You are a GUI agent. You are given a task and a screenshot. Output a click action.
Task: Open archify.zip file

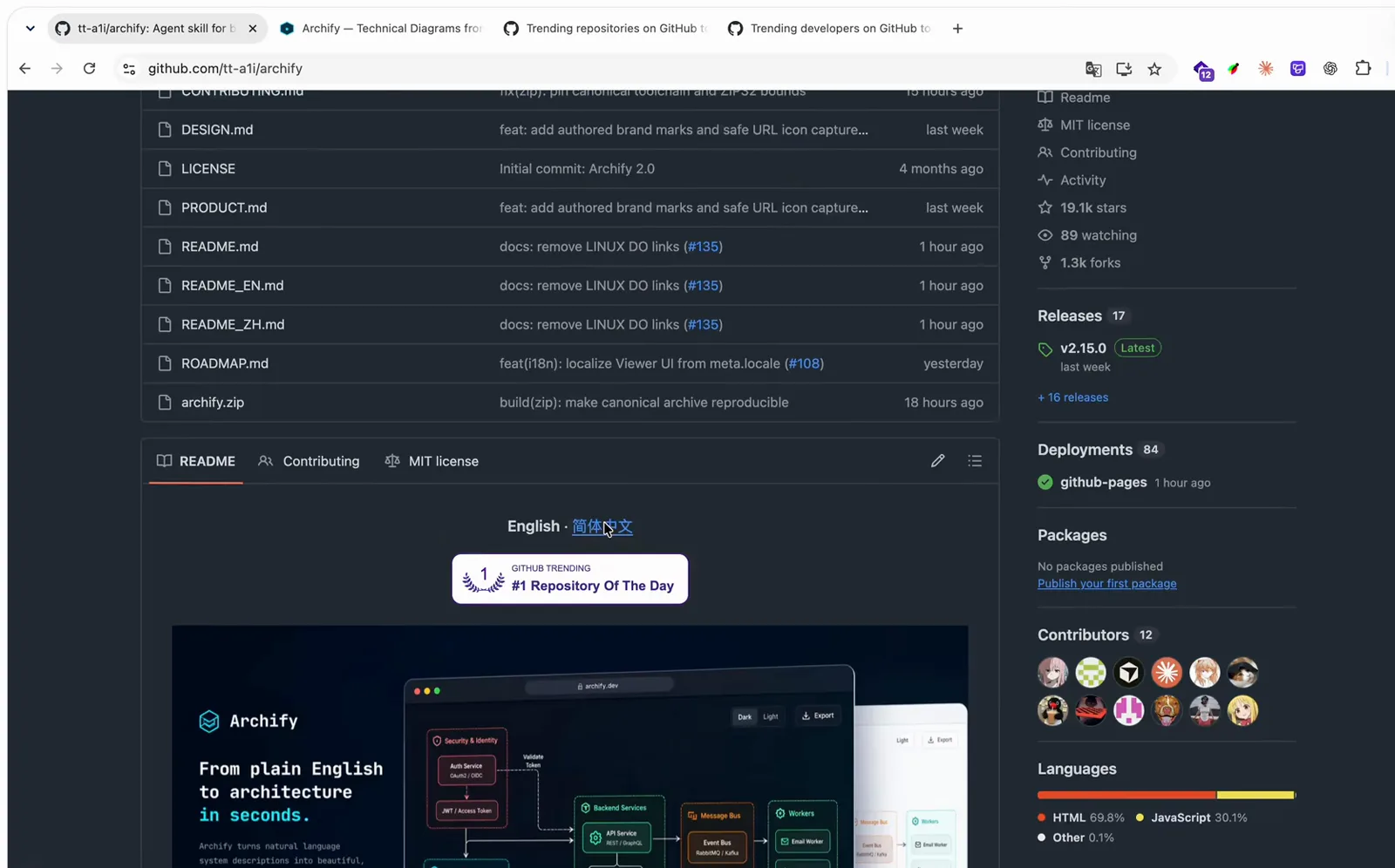pos(213,403)
